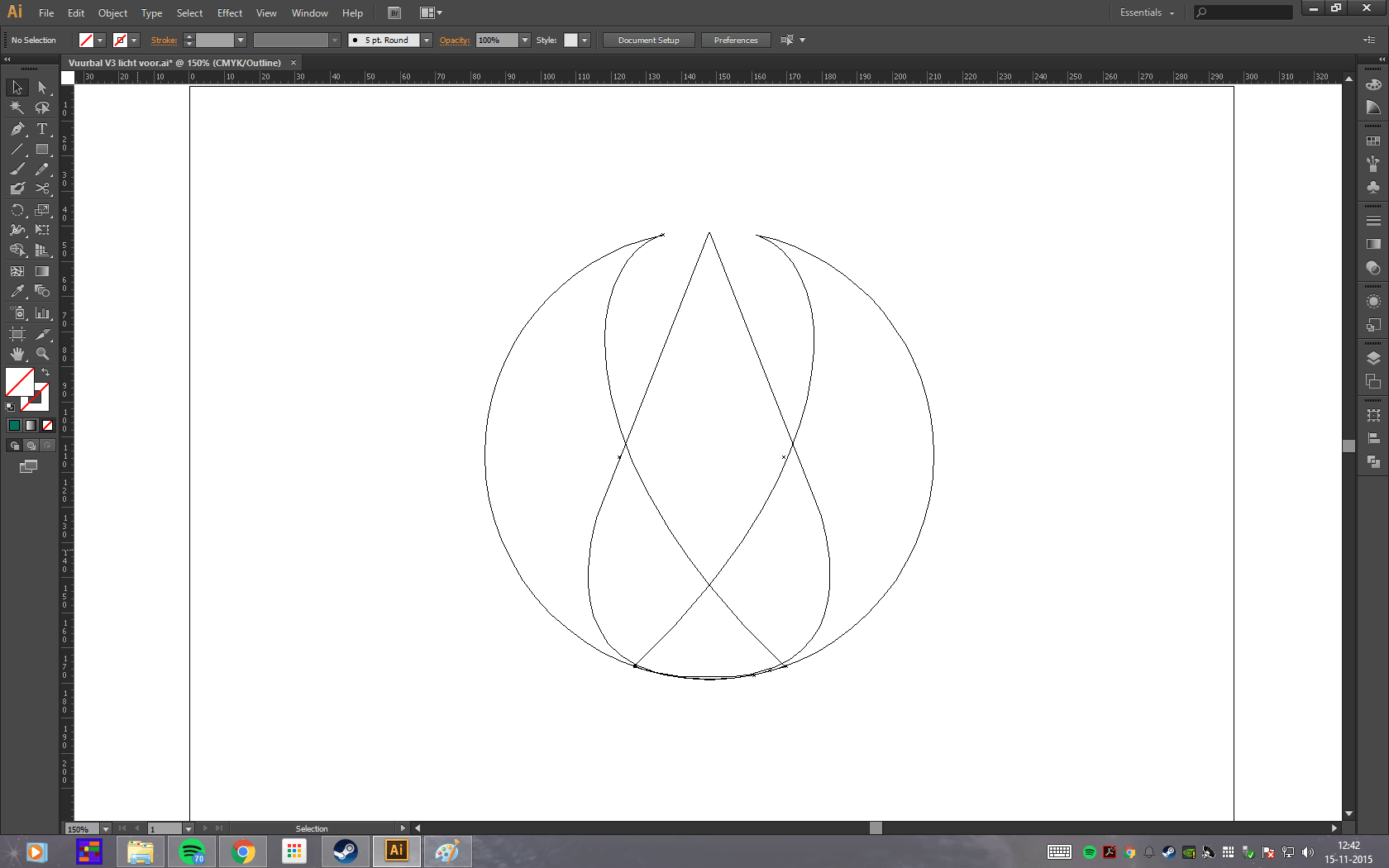Open the Object menu
The width and height of the screenshot is (1389, 868).
(112, 13)
